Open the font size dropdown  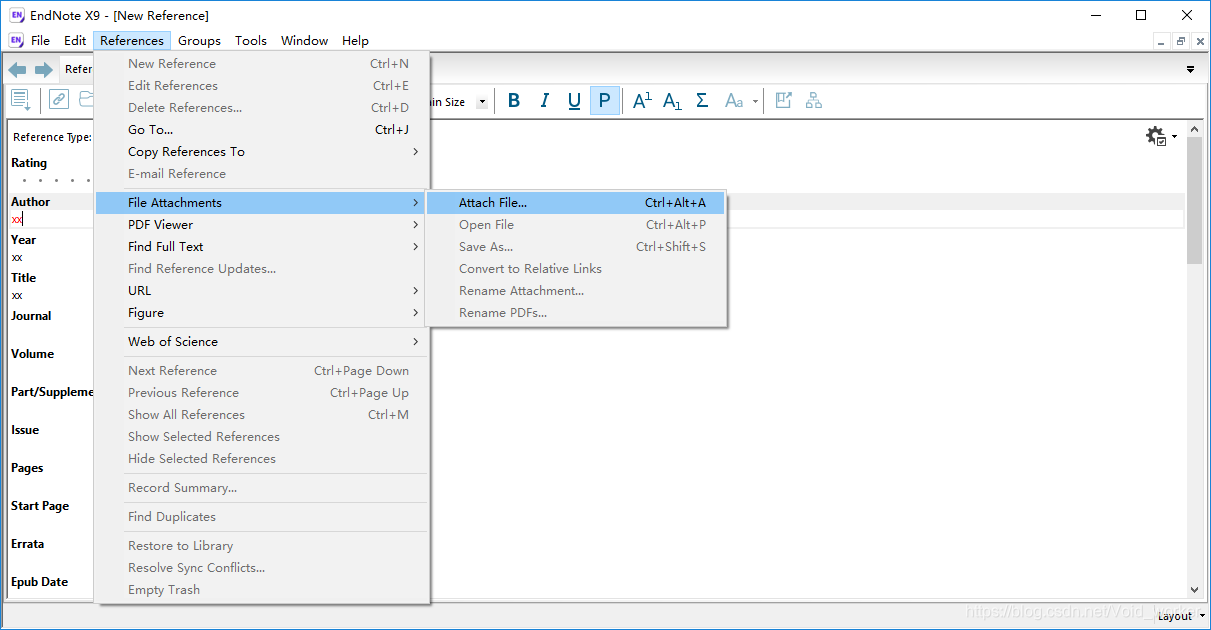482,102
